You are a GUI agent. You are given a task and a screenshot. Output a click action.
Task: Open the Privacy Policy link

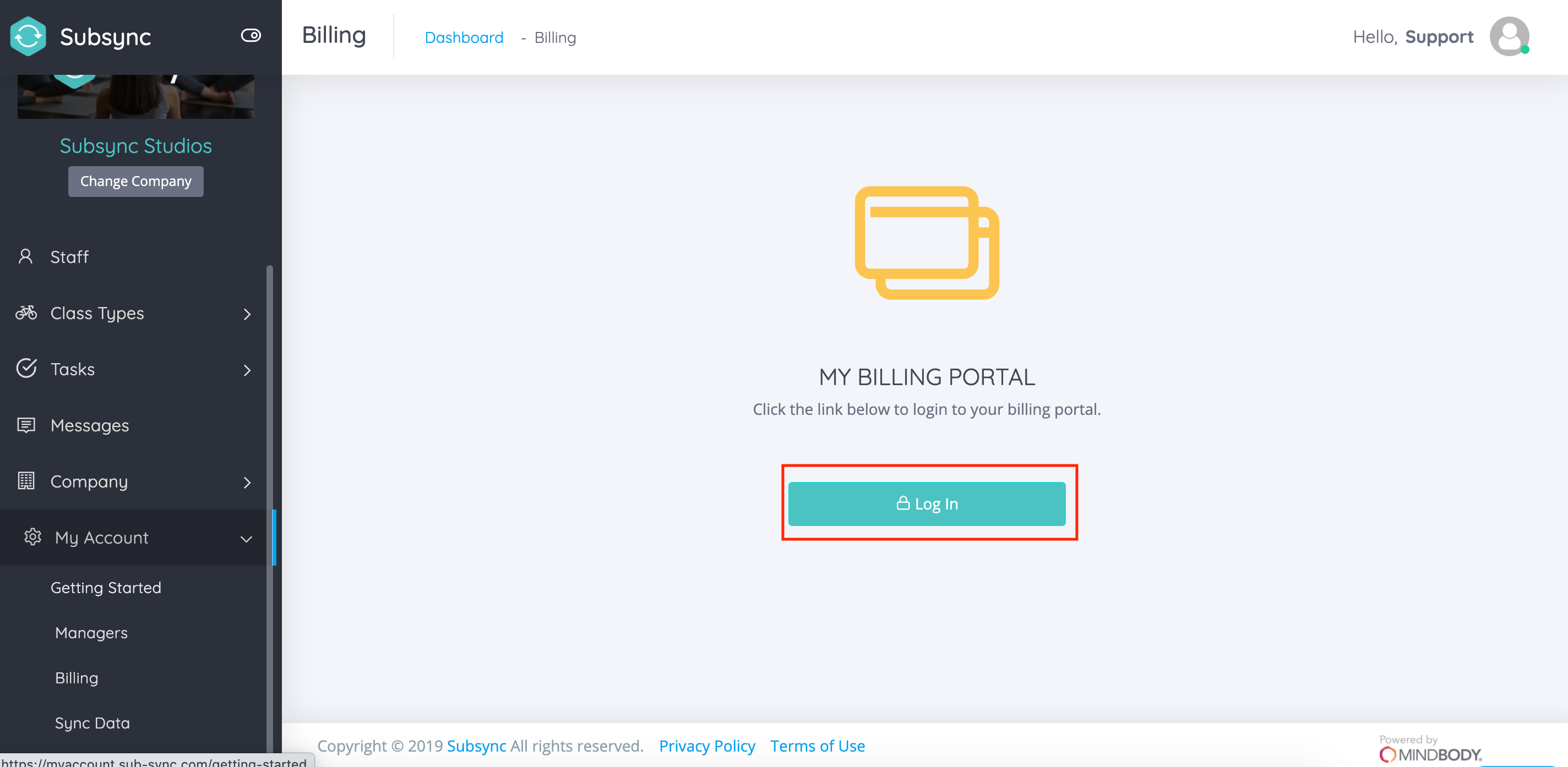coord(707,746)
